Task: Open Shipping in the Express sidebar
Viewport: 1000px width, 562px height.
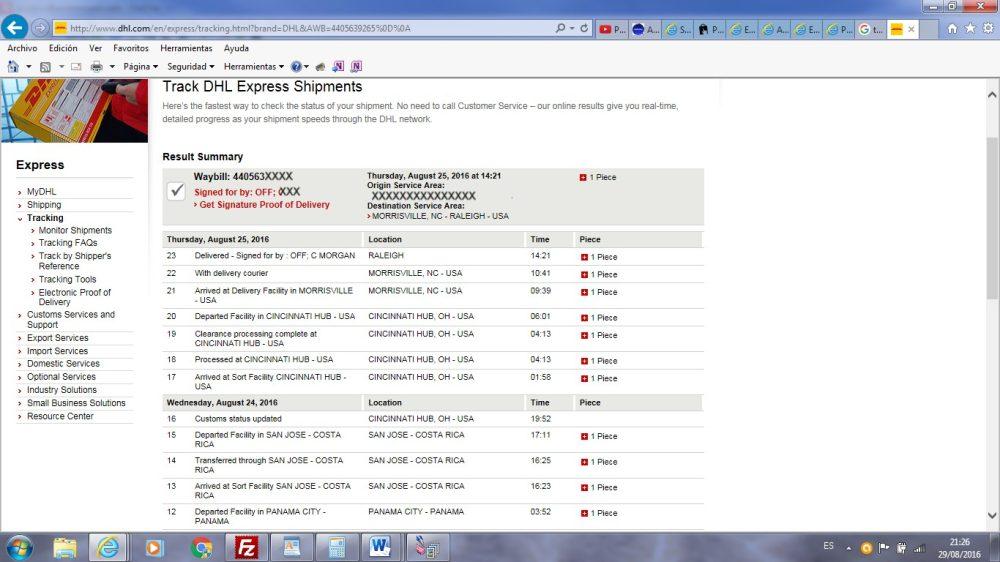Action: pos(44,205)
